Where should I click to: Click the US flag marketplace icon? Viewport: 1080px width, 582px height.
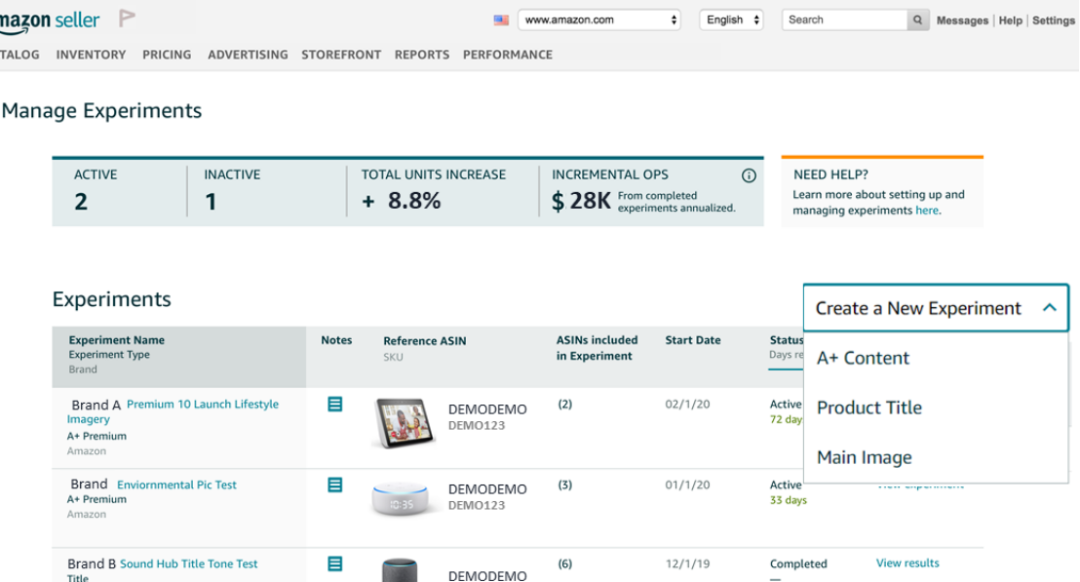pos(501,20)
